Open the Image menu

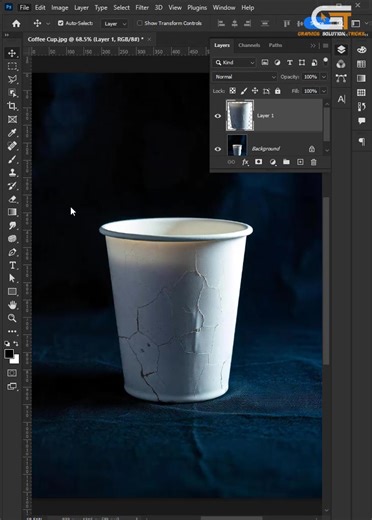point(60,7)
